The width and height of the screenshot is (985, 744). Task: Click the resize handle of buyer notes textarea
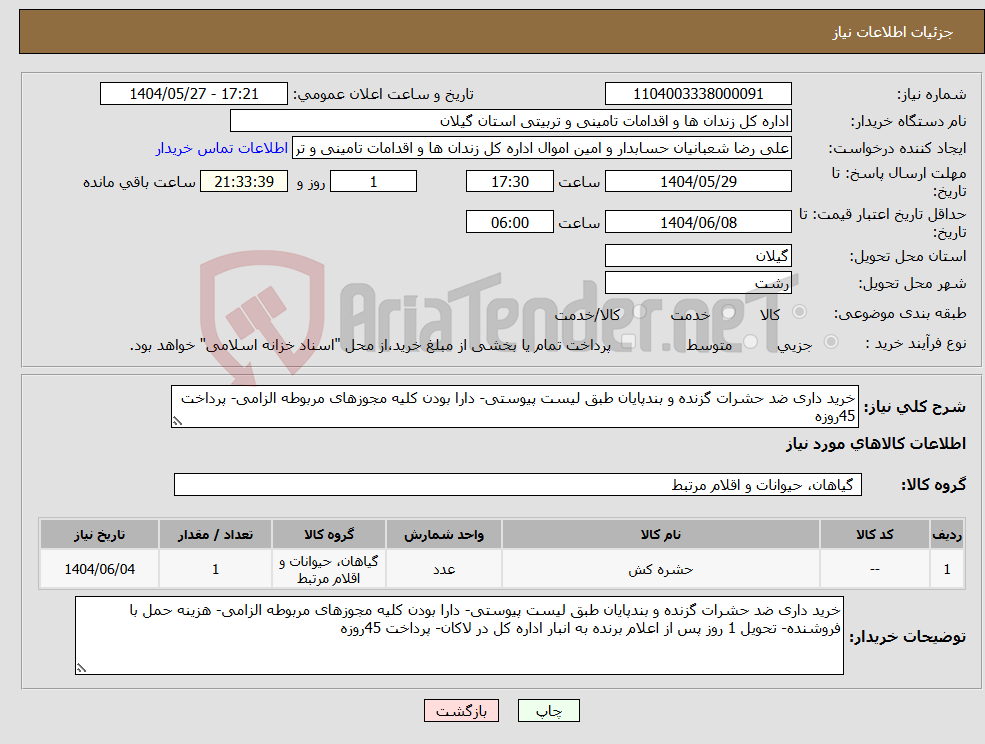81,669
